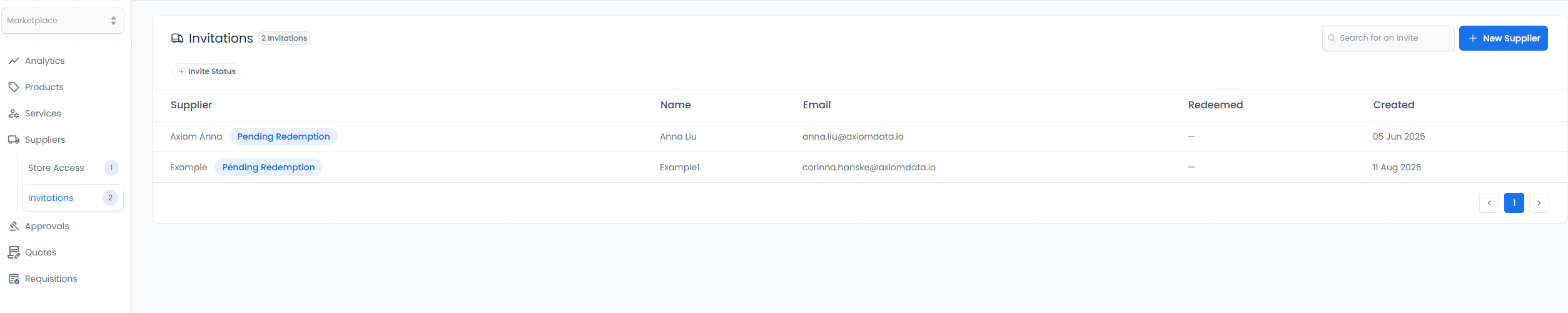The image size is (1568, 313).
Task: Click the Services icon in sidebar
Action: pyautogui.click(x=13, y=113)
